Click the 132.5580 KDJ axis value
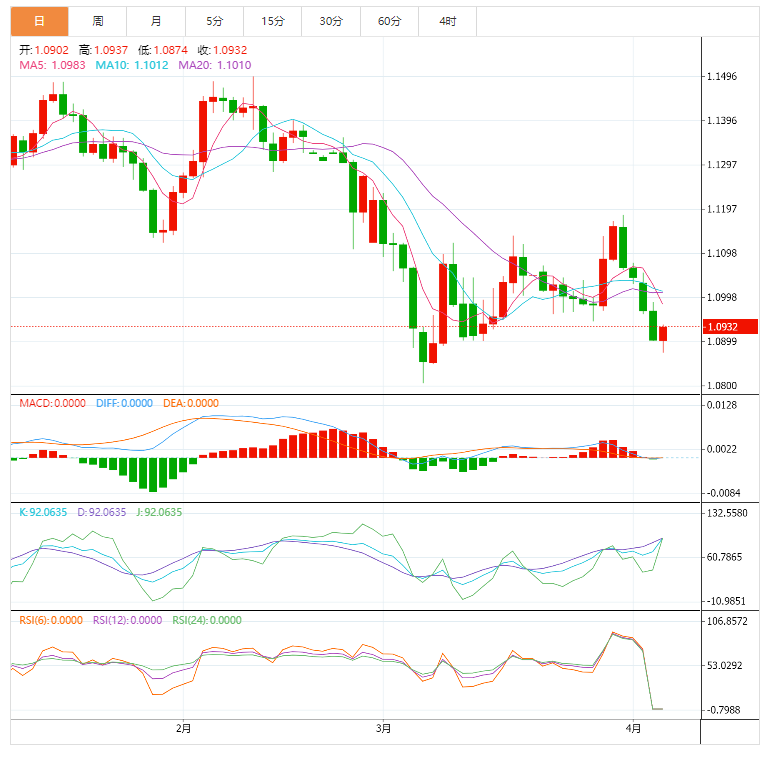Viewport: 767px width, 760px height. tap(727, 513)
